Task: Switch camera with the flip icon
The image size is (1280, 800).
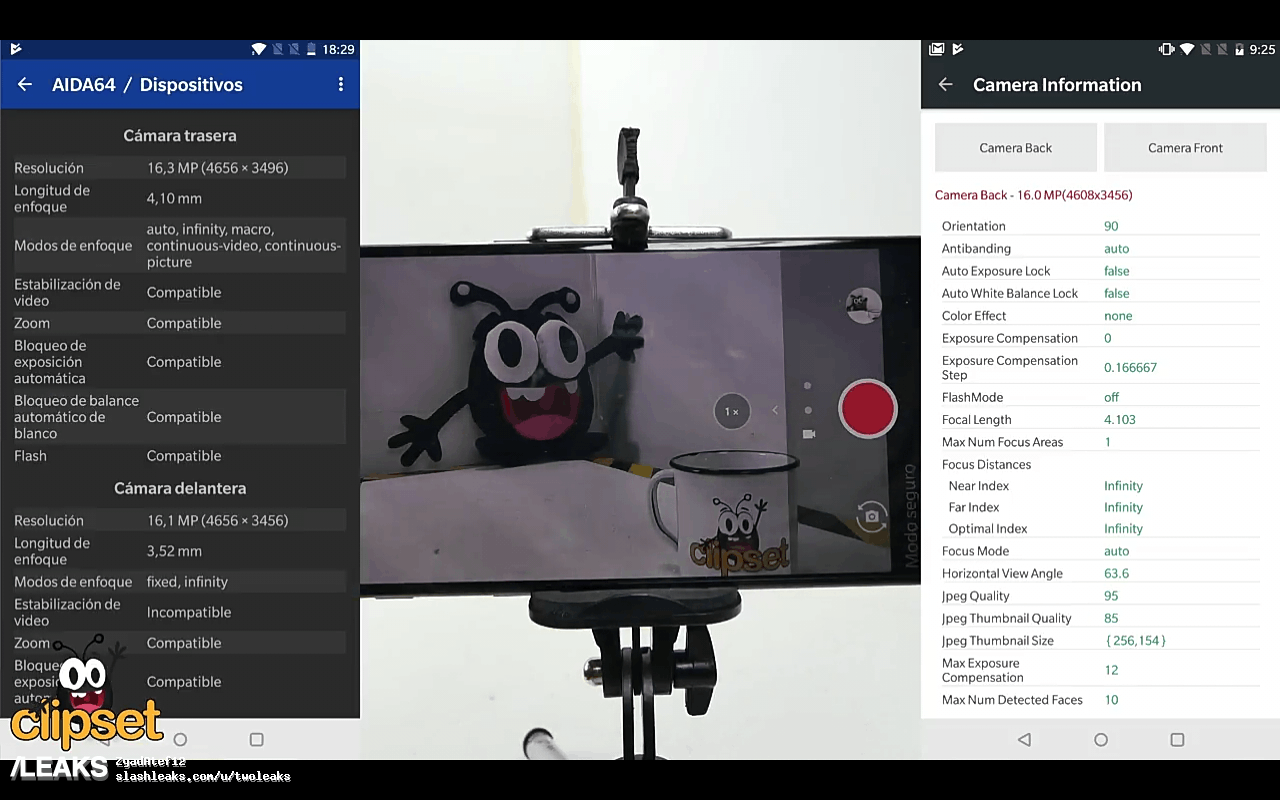Action: tap(871, 517)
